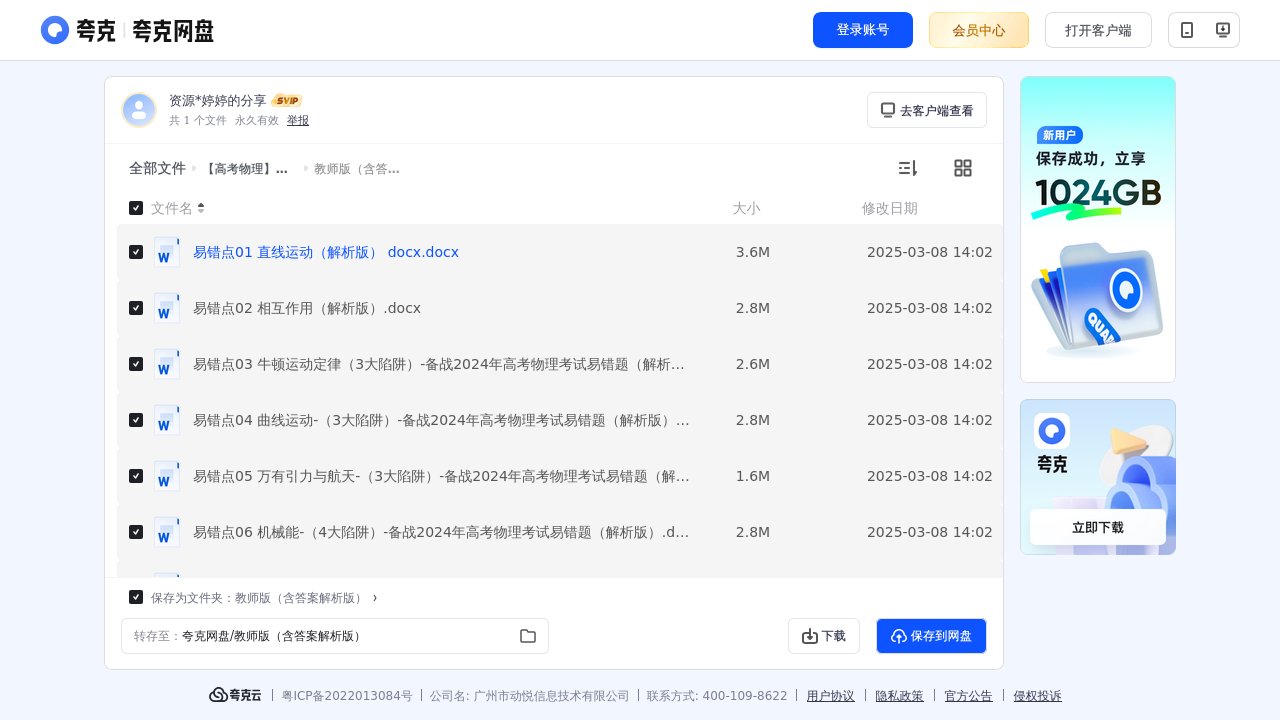Screen dimensions: 1280x720
Task: Click the 举报 link
Action: (x=298, y=120)
